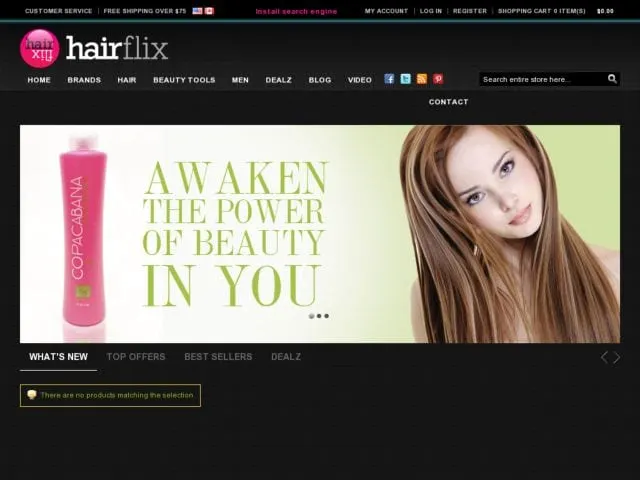Go to next products with right arrow
Screen dimensions: 640x480
[x=617, y=358]
